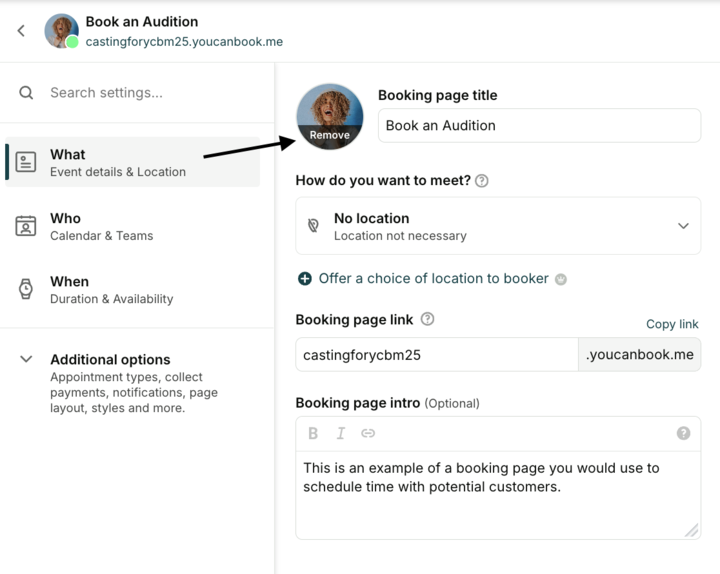Go back using the left chevron arrow

click(x=21, y=31)
